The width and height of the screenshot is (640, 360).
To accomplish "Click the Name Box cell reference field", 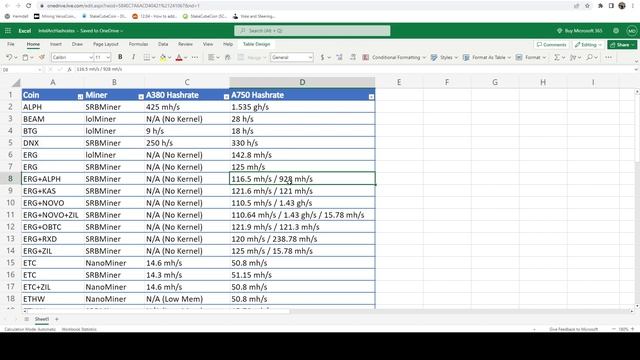I will (21, 69).
